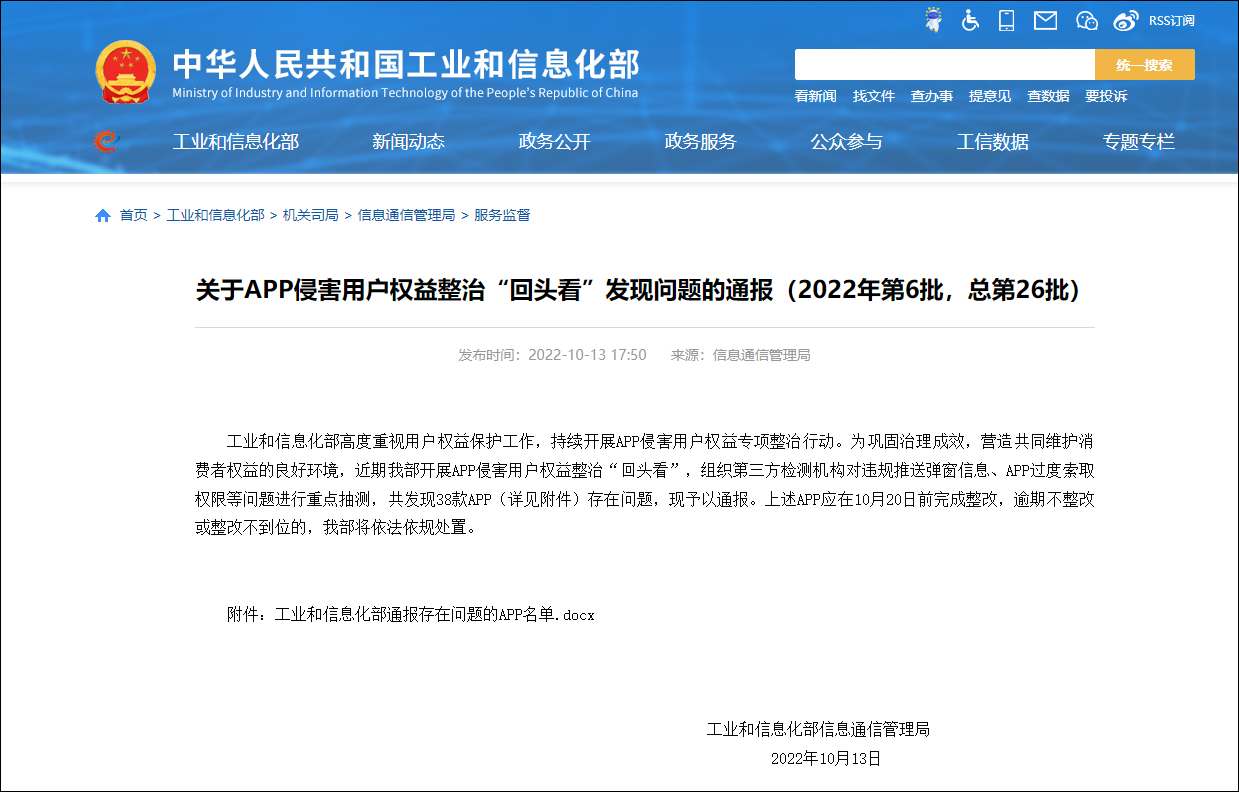
Task: Click 找文件 quick link
Action: point(873,96)
